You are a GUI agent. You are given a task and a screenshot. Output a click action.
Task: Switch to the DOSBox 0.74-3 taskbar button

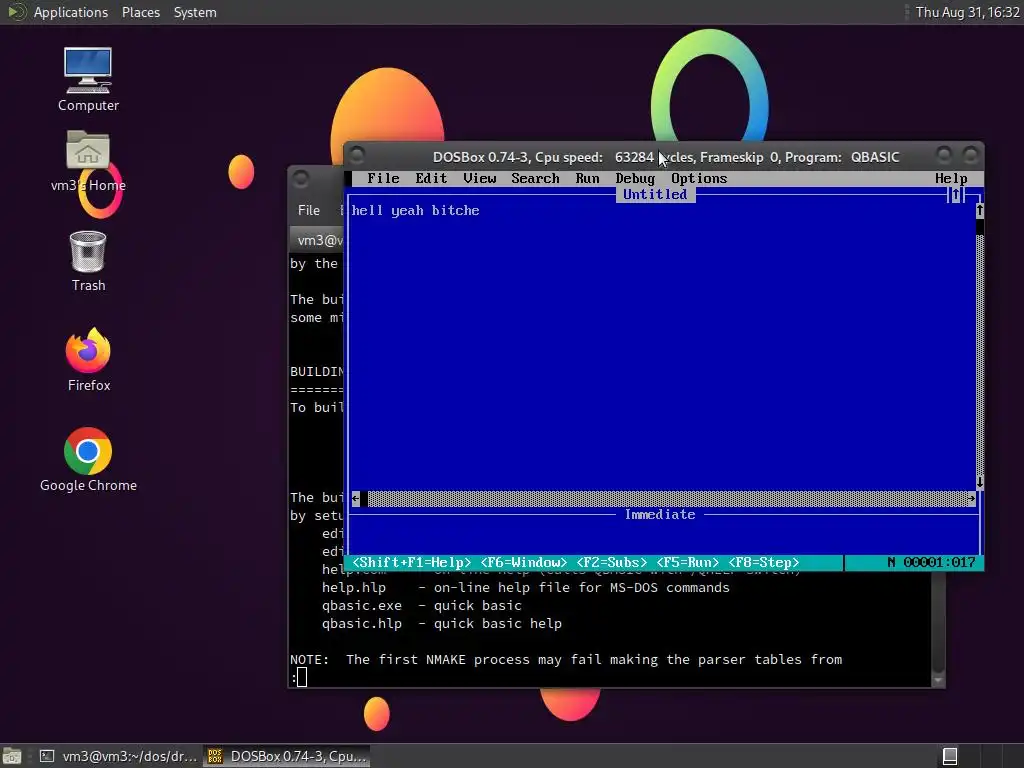(x=287, y=756)
